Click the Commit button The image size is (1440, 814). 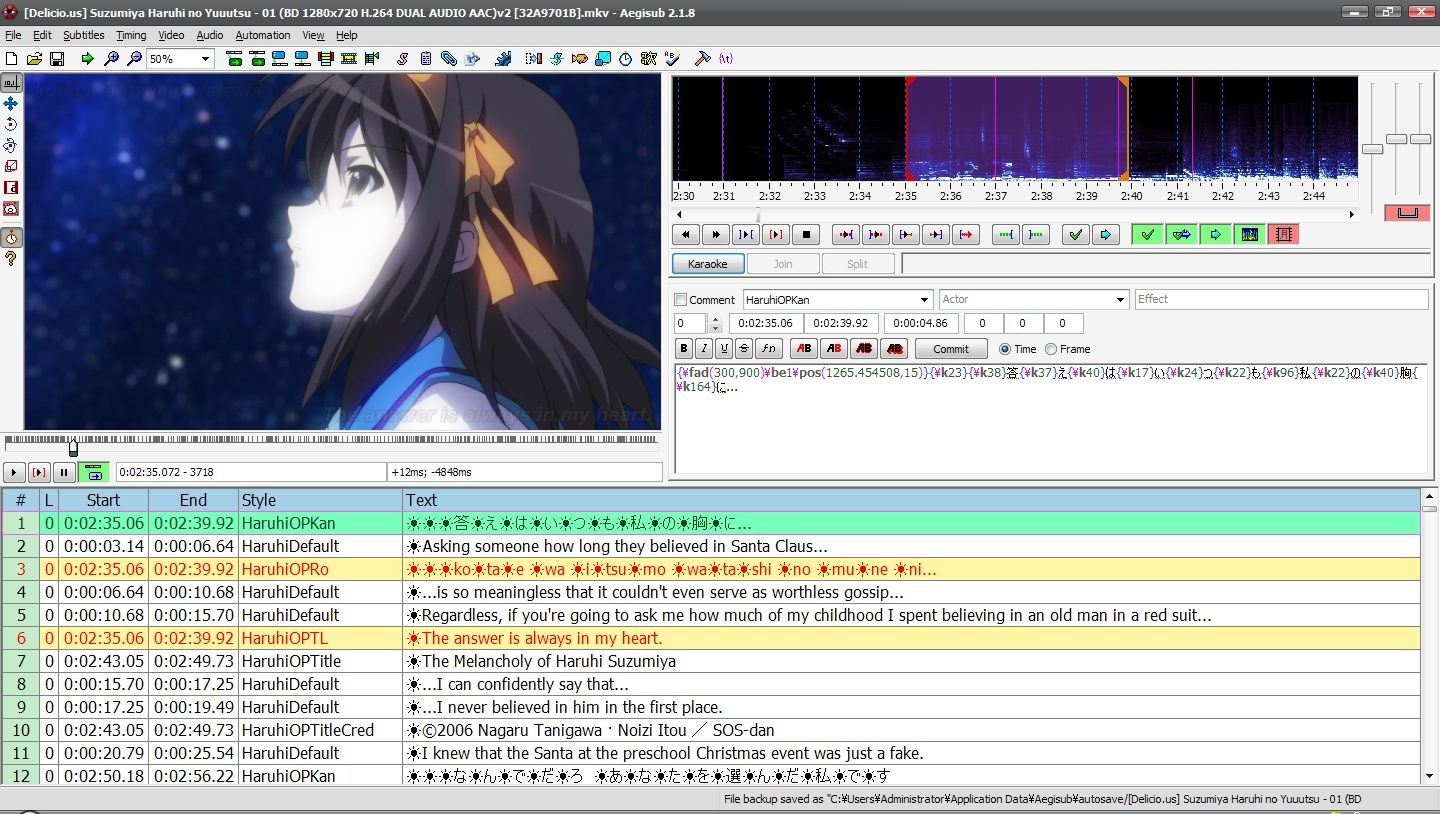pyautogui.click(x=951, y=349)
